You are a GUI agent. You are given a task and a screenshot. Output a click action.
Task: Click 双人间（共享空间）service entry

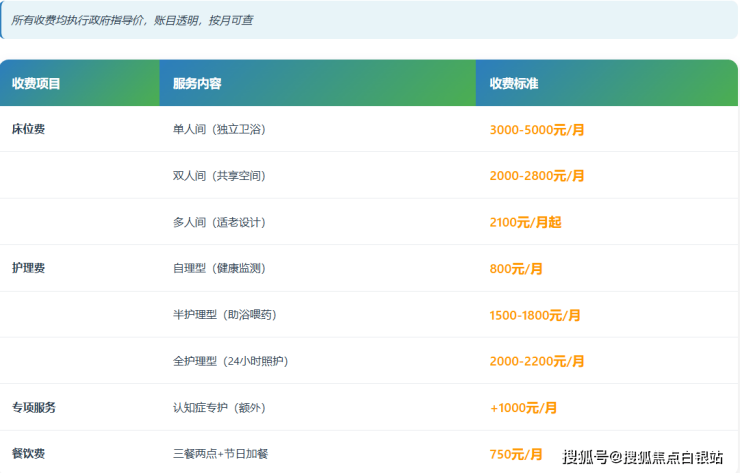[x=219, y=176]
